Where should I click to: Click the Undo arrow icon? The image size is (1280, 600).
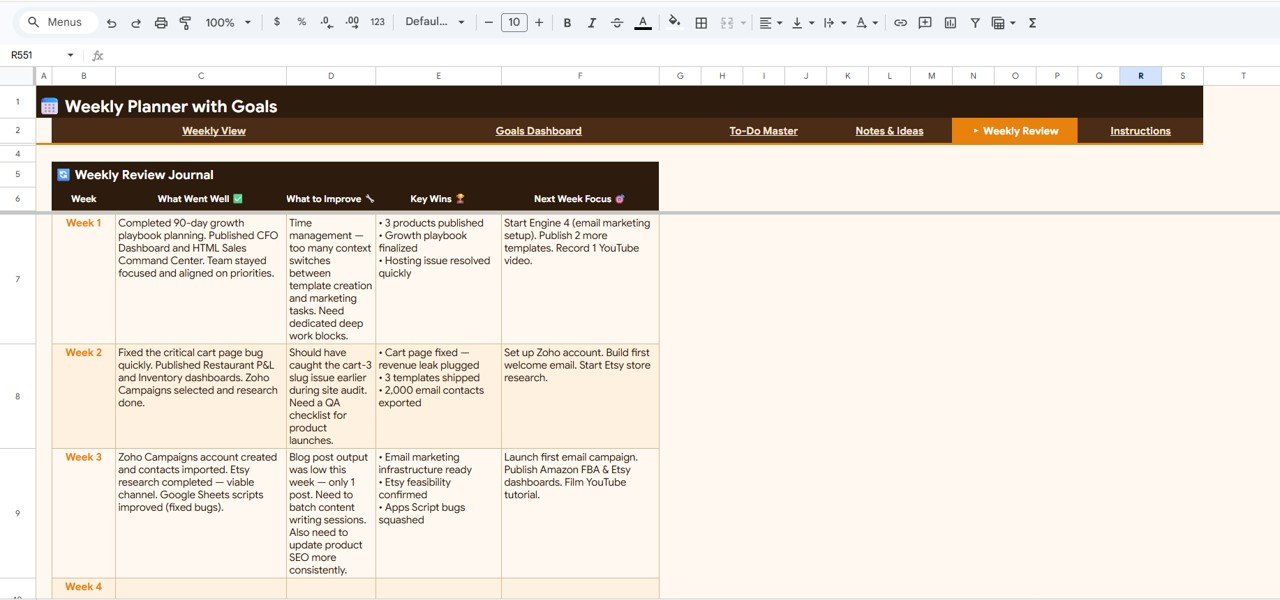[111, 22]
